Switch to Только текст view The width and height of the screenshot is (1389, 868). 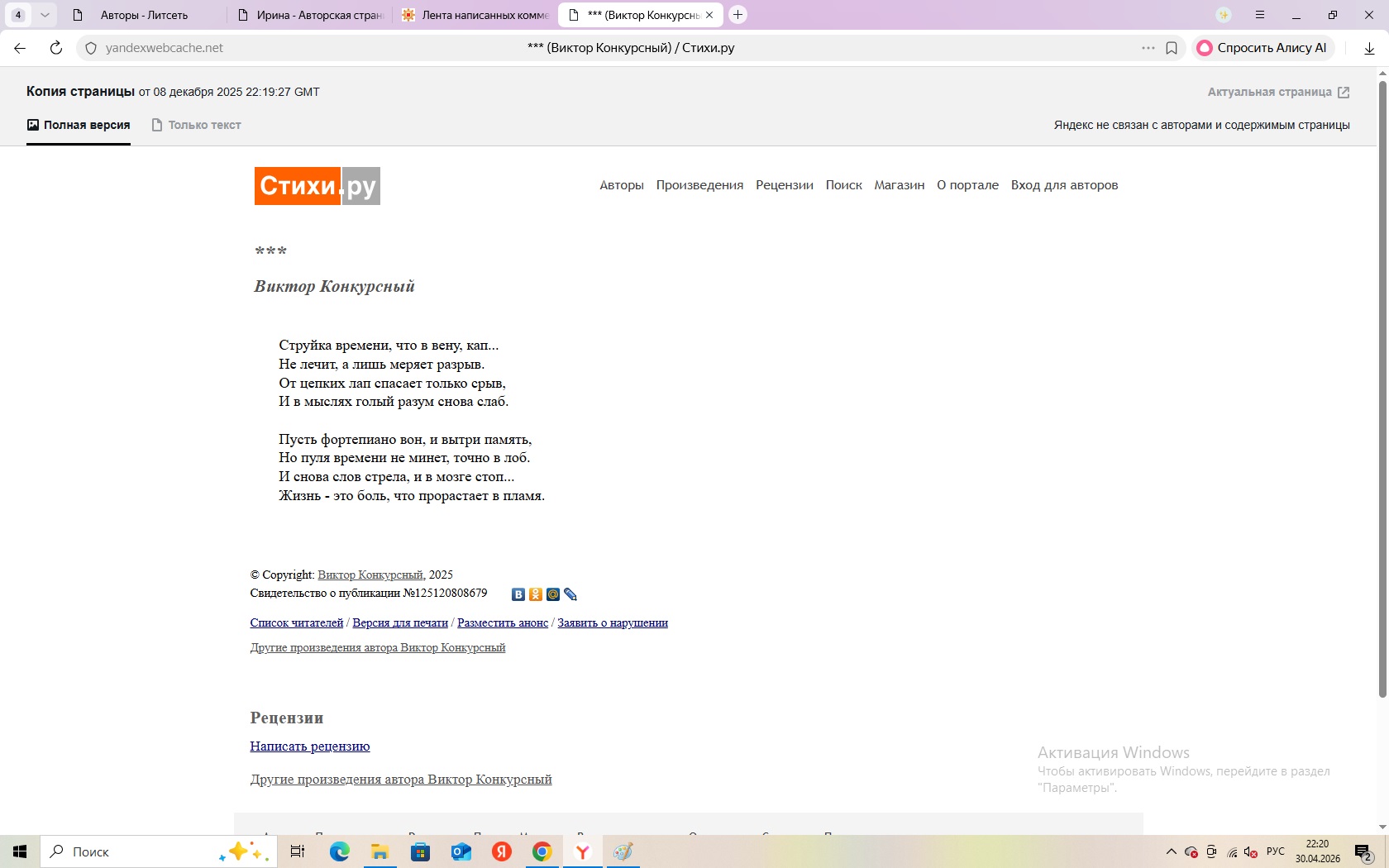[x=197, y=125]
